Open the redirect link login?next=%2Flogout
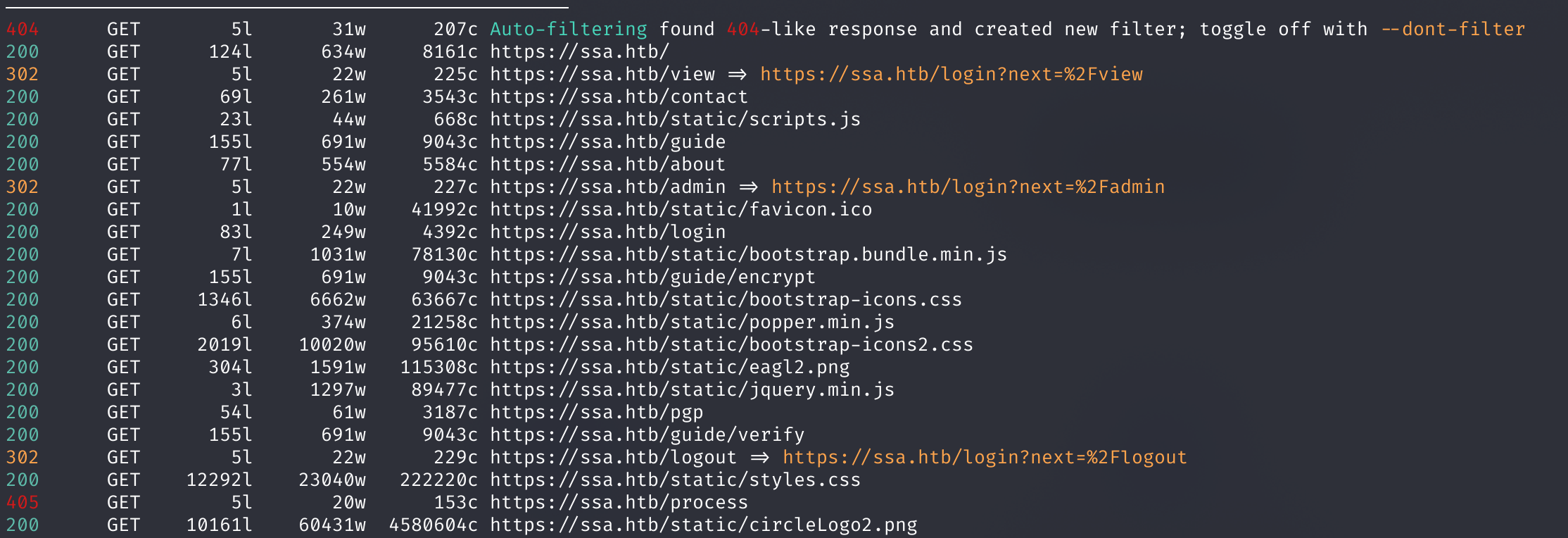1568x538 pixels. click(985, 458)
